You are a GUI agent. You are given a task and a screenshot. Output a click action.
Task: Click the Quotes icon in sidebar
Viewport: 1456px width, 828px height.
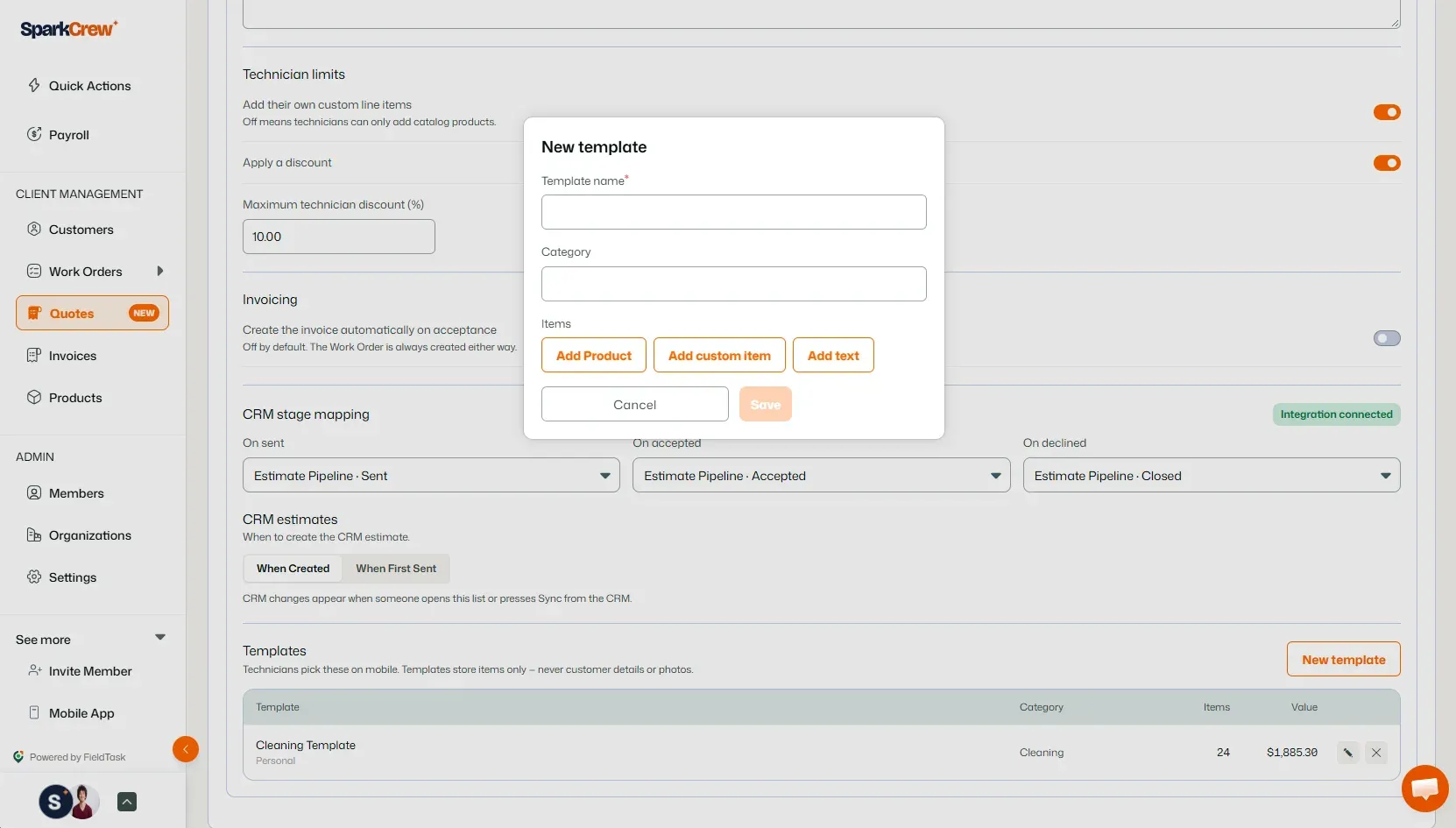[x=34, y=313]
